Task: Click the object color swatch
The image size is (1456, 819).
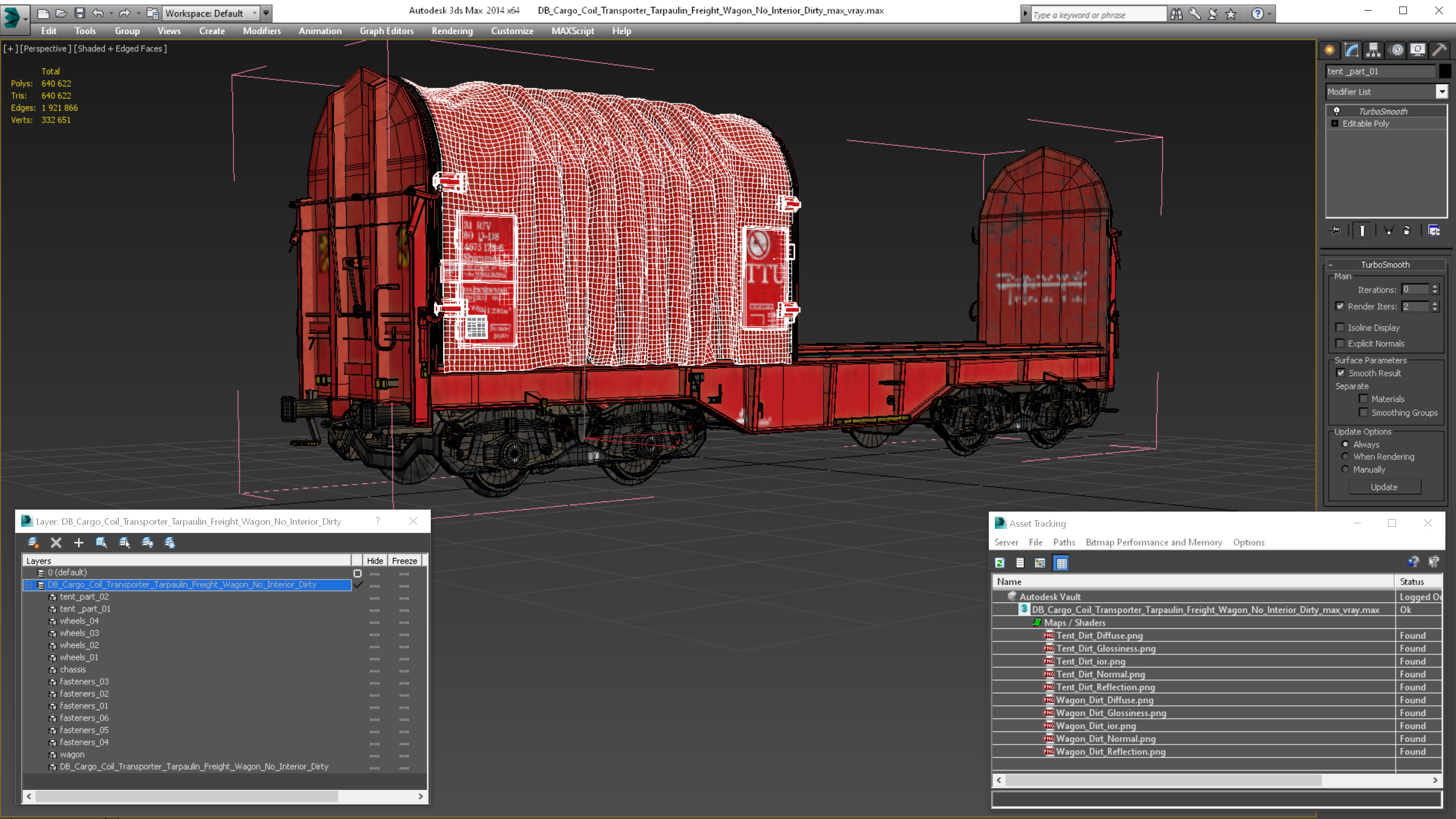Action: [x=1445, y=71]
